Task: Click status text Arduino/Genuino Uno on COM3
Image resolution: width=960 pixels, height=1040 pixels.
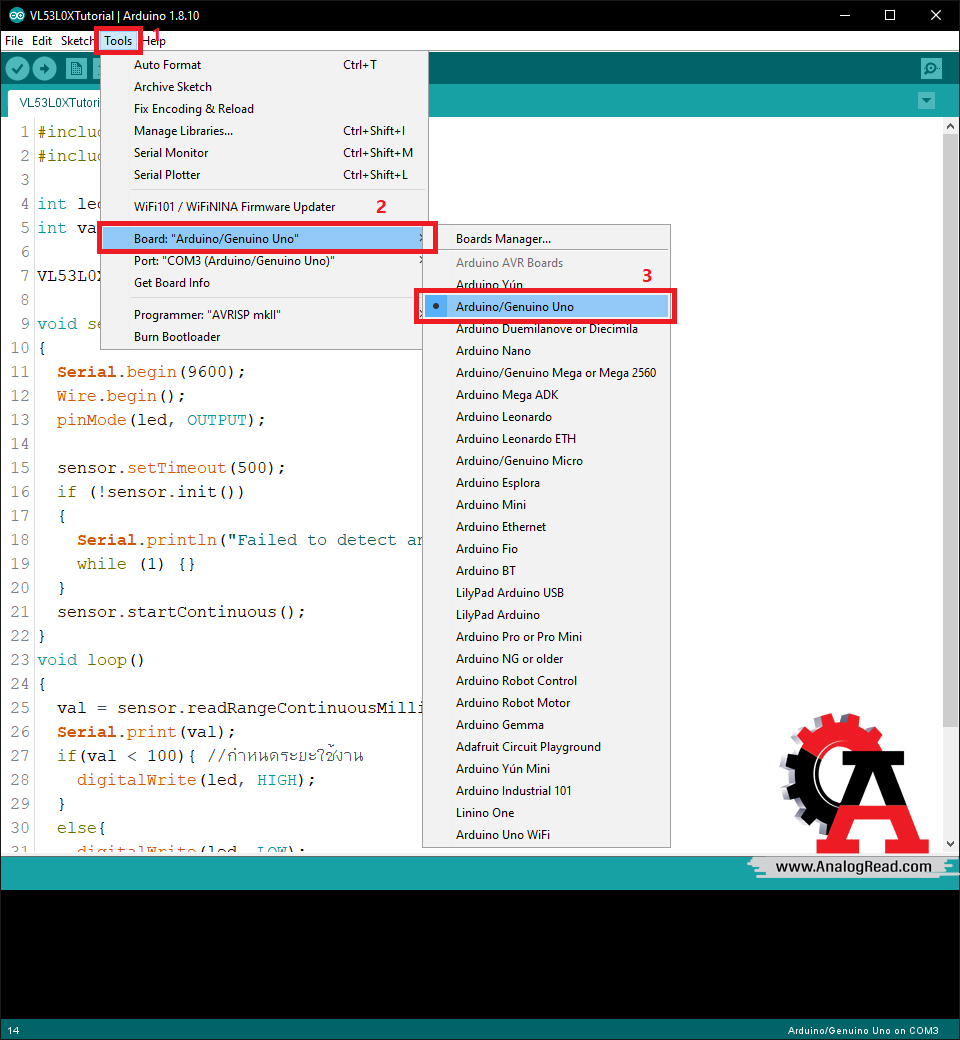Action: coord(862,1030)
